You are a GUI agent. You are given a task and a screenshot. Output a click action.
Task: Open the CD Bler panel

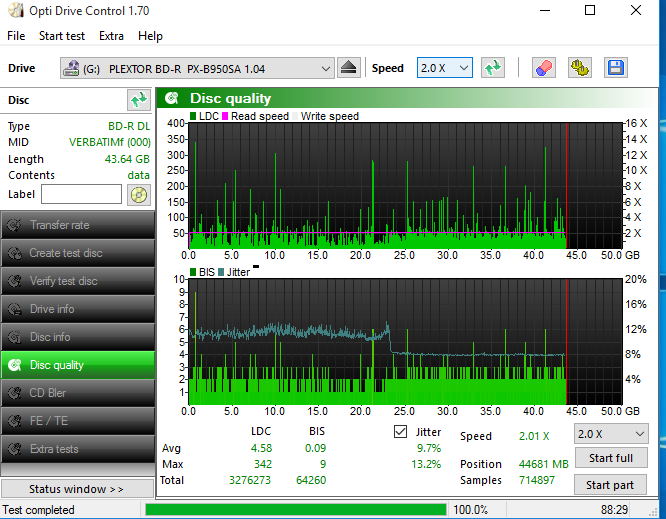click(x=78, y=393)
